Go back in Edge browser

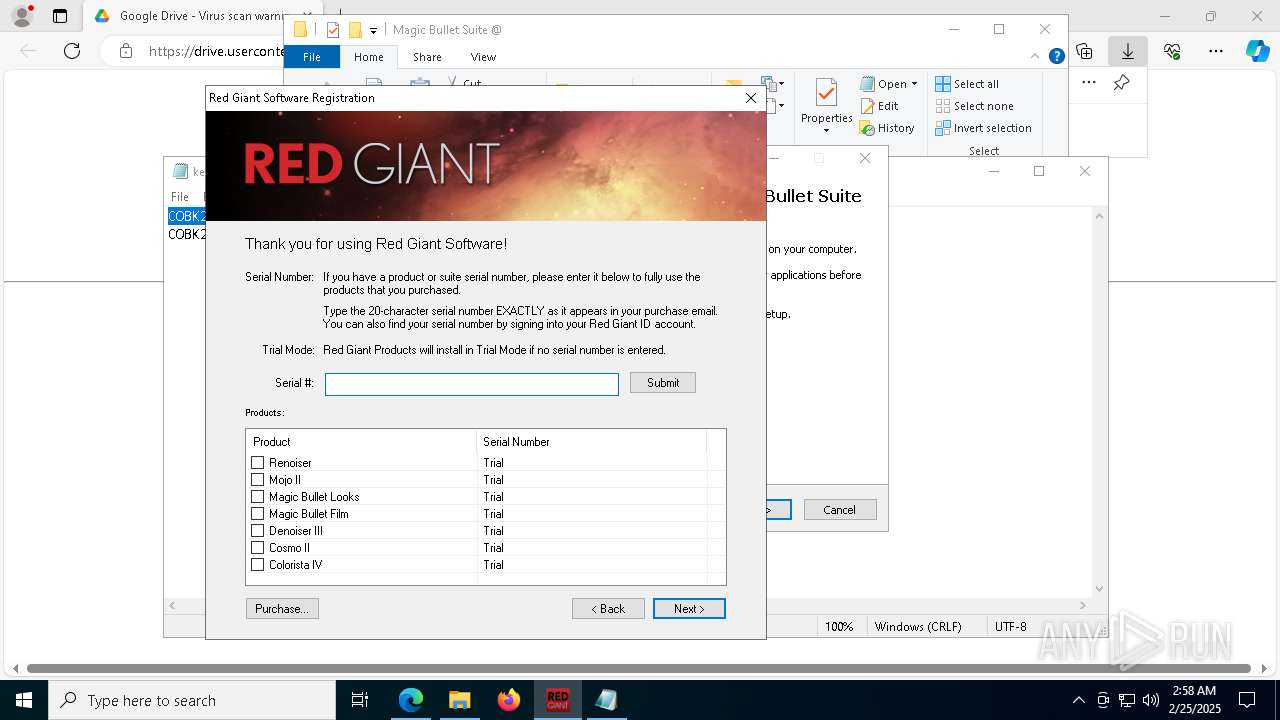(28, 51)
